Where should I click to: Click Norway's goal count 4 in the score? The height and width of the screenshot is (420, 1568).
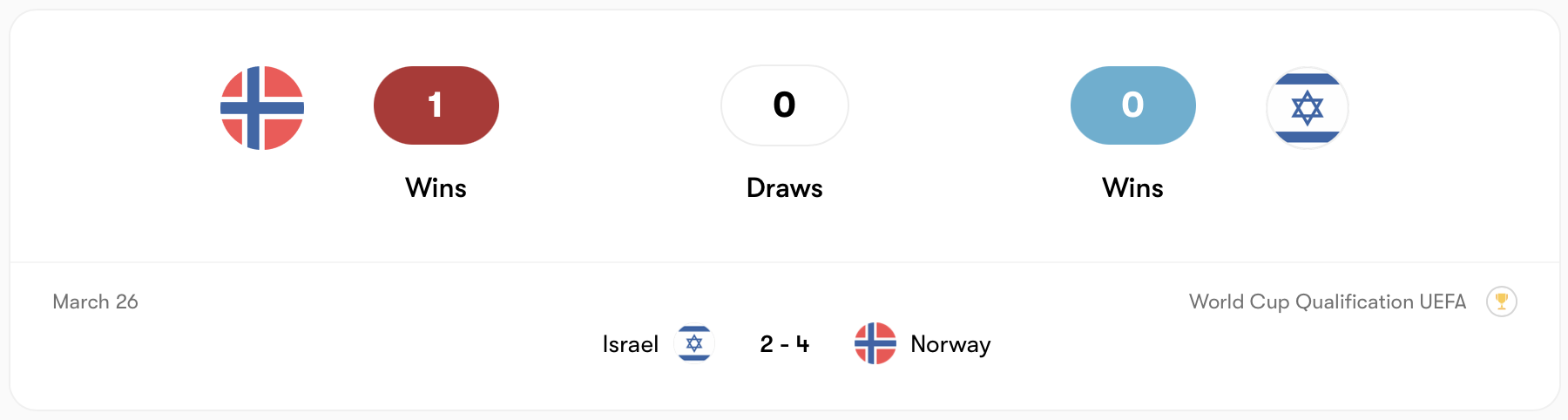802,344
